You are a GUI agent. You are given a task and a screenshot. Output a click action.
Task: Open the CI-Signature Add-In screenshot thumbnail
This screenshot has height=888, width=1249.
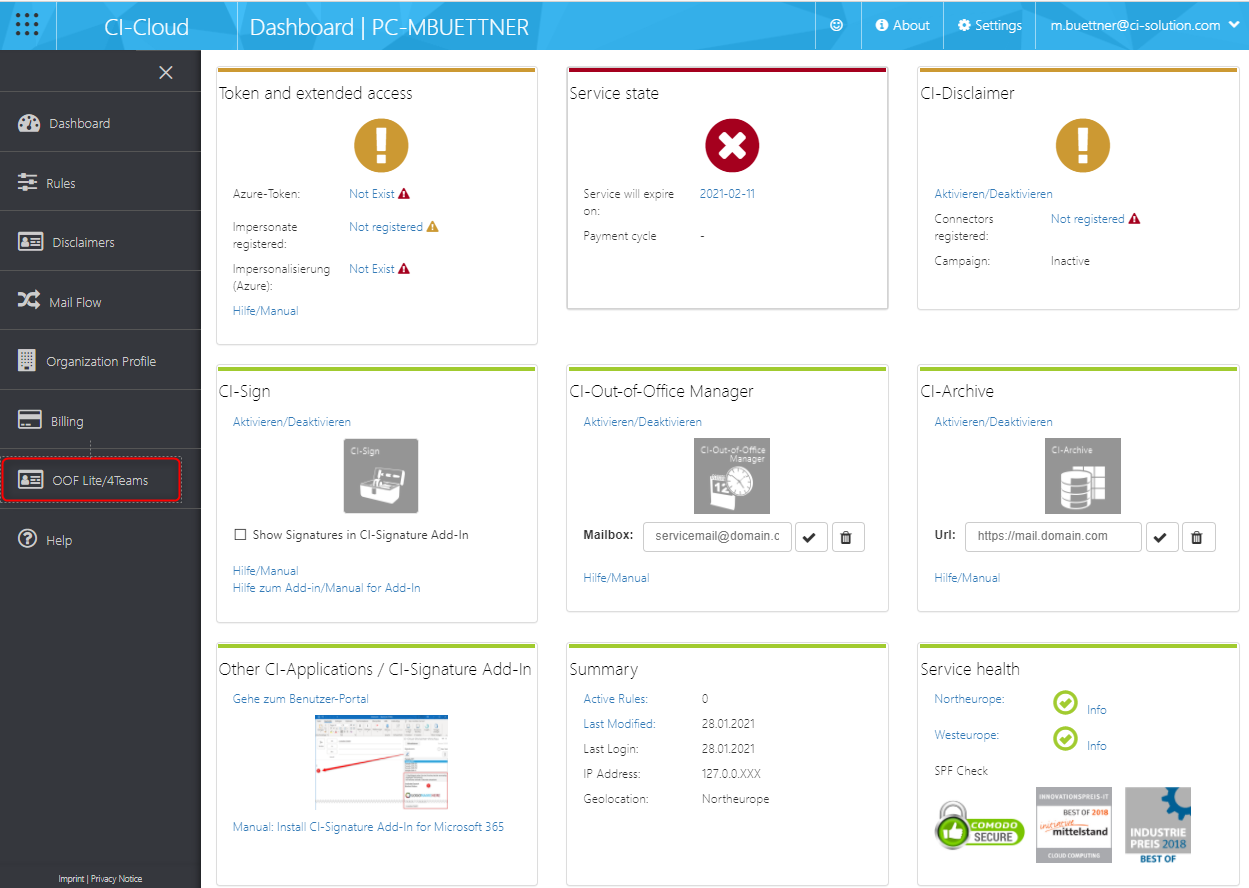coord(381,762)
